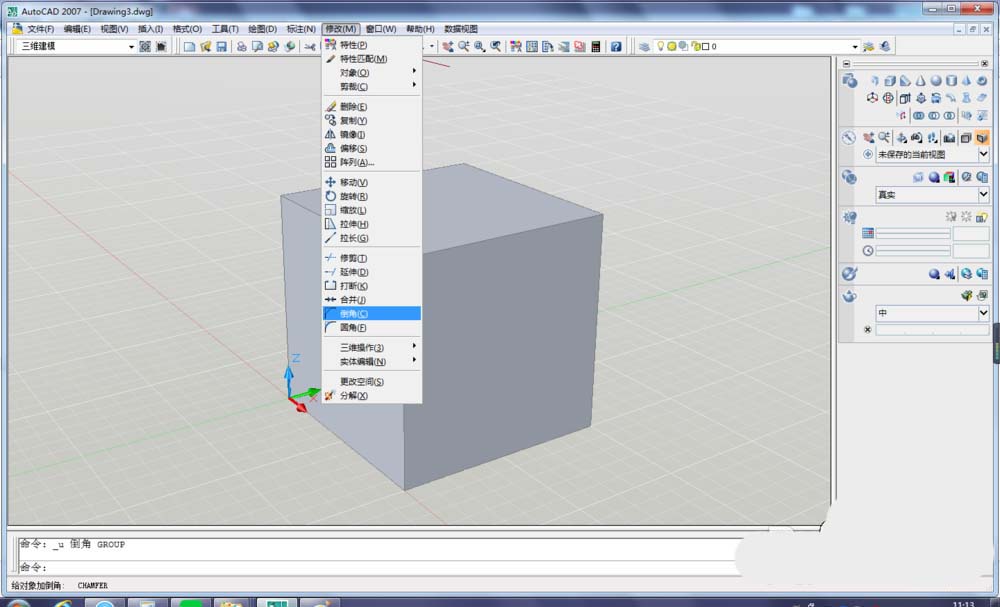The image size is (1000, 607).
Task: Click parallel projection view icon
Action: click(x=966, y=138)
